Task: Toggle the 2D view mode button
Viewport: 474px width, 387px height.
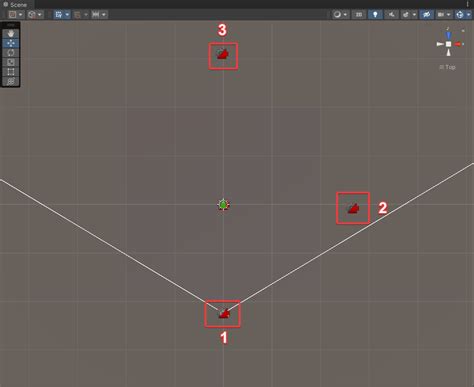Action: [359, 14]
